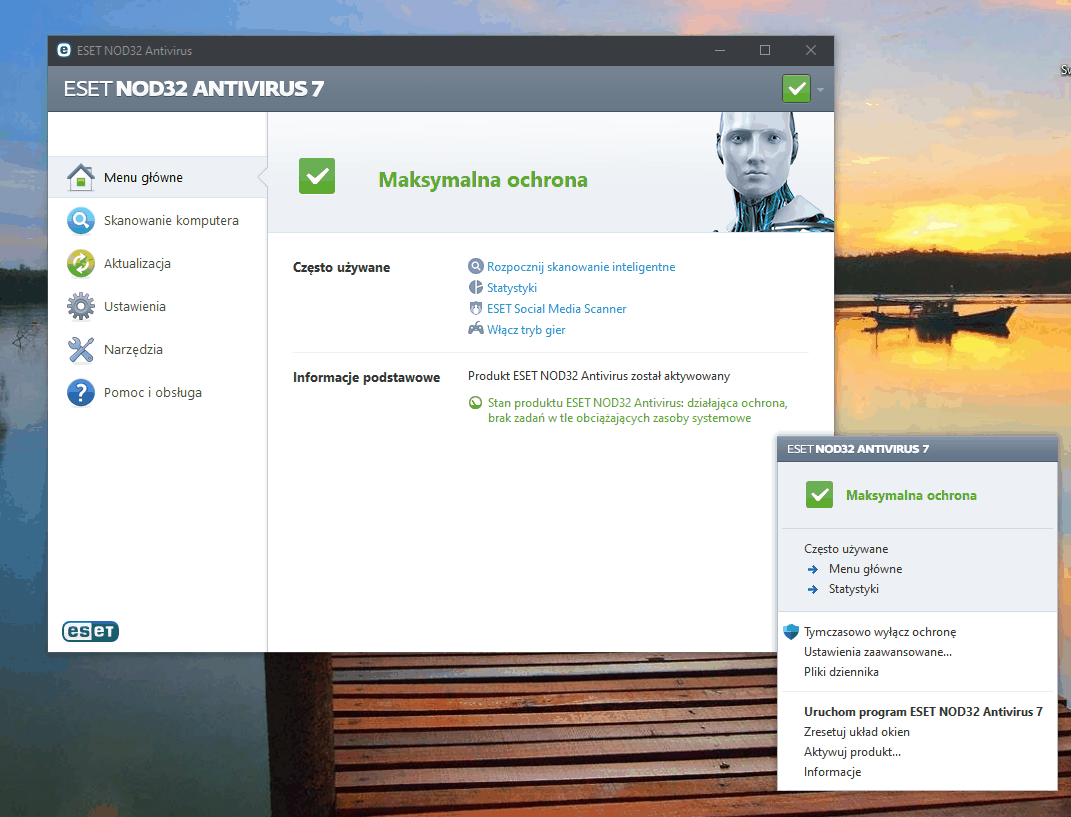Click Maksymalna ochrona heading in main window
The height and width of the screenshot is (817, 1071).
(483, 180)
